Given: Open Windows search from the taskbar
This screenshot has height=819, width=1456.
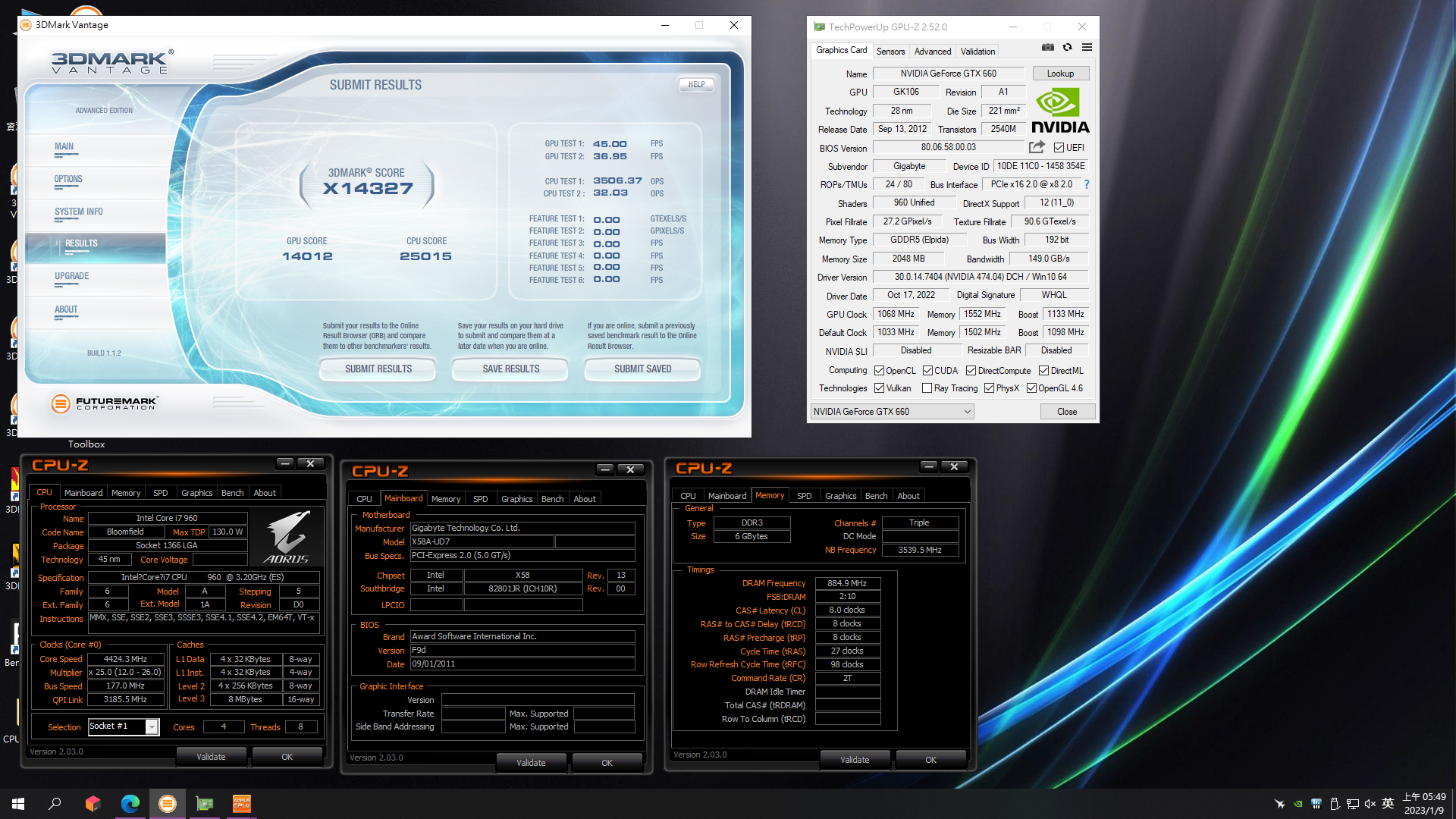Looking at the screenshot, I should point(55,804).
